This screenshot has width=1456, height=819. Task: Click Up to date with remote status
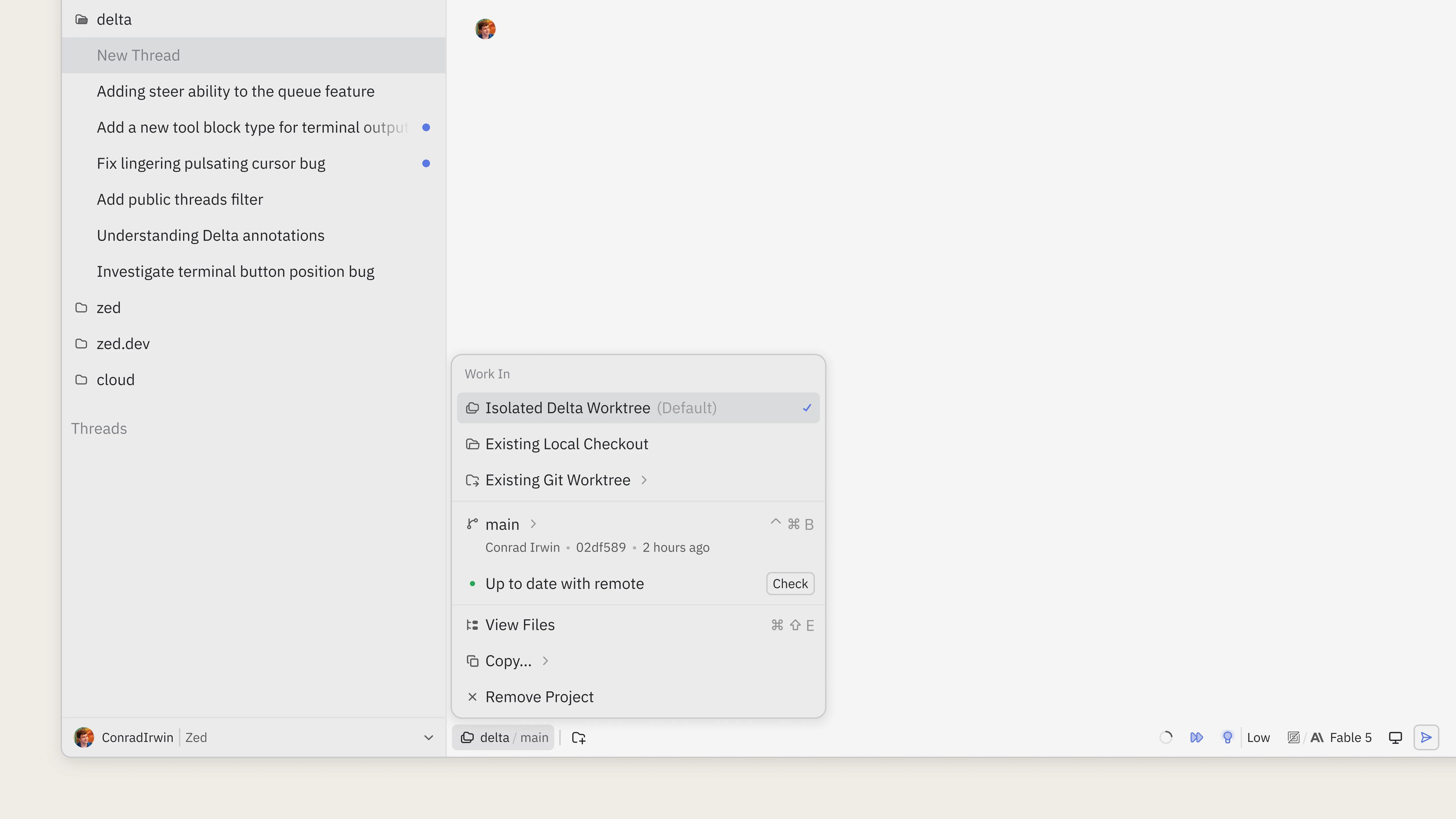coord(564,584)
